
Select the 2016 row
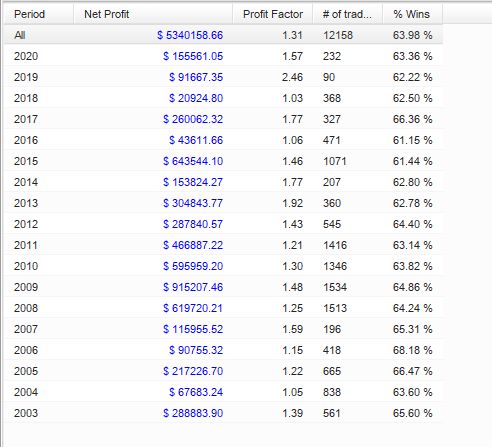pyautogui.click(x=224, y=140)
